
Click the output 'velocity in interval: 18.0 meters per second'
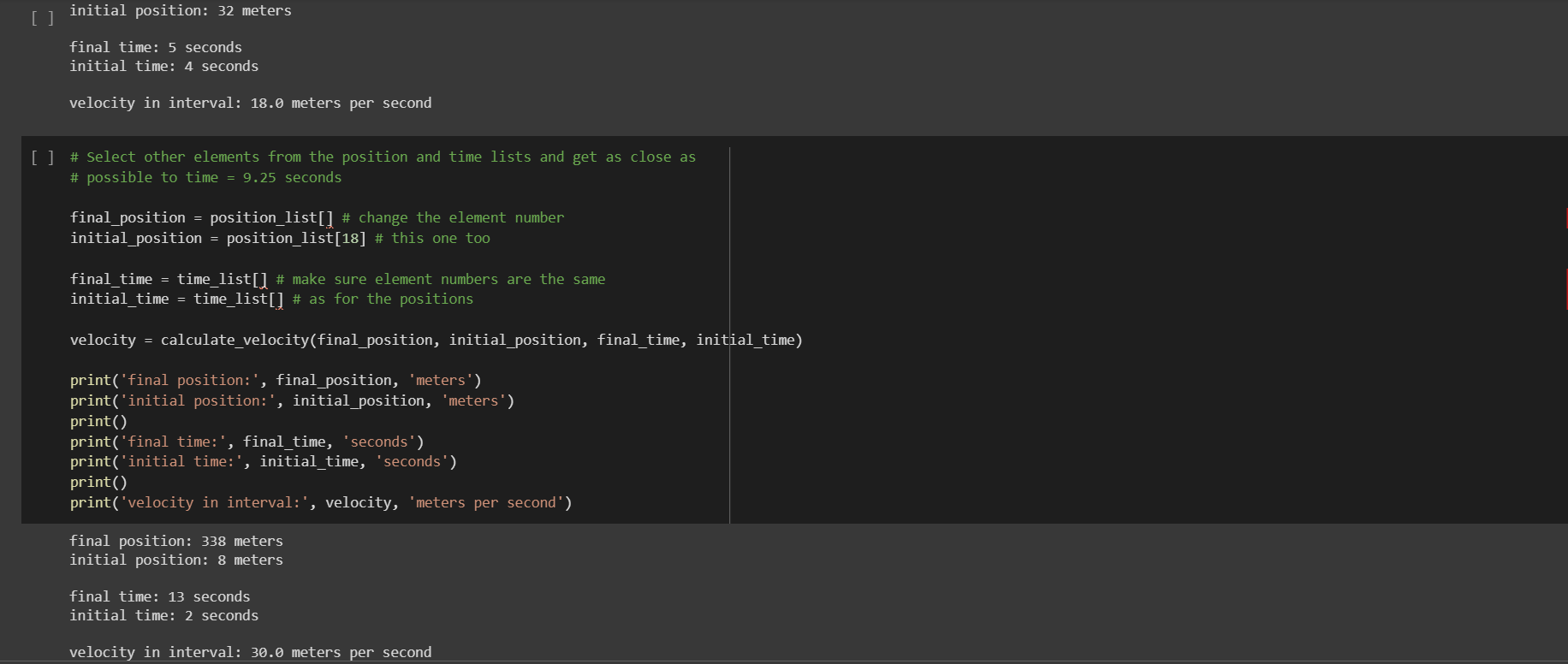251,103
